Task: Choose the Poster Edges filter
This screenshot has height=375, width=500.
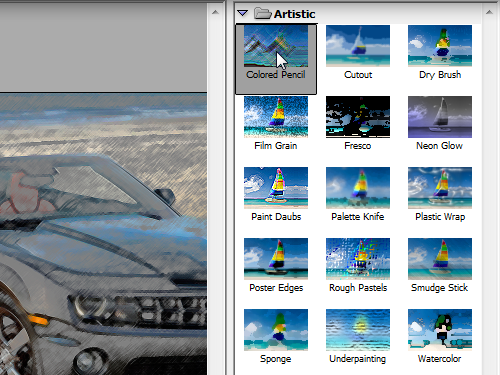Action: pyautogui.click(x=276, y=259)
